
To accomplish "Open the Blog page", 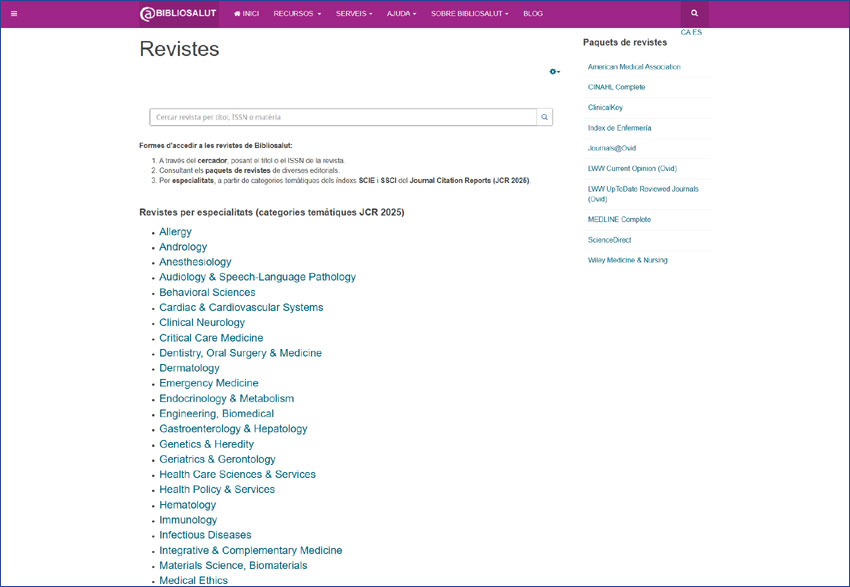I will pyautogui.click(x=533, y=14).
